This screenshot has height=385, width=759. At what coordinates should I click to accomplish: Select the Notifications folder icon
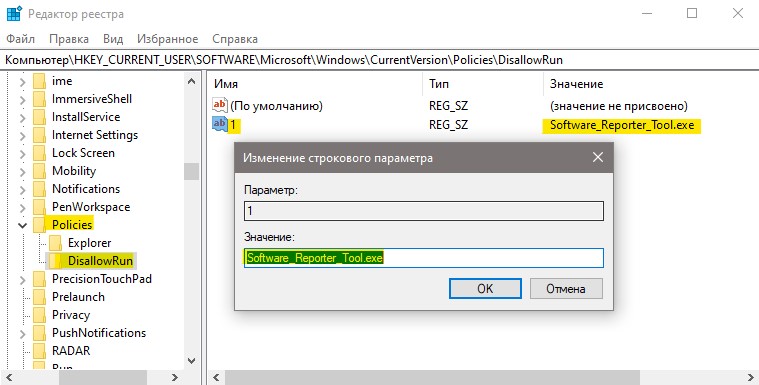[x=40, y=189]
